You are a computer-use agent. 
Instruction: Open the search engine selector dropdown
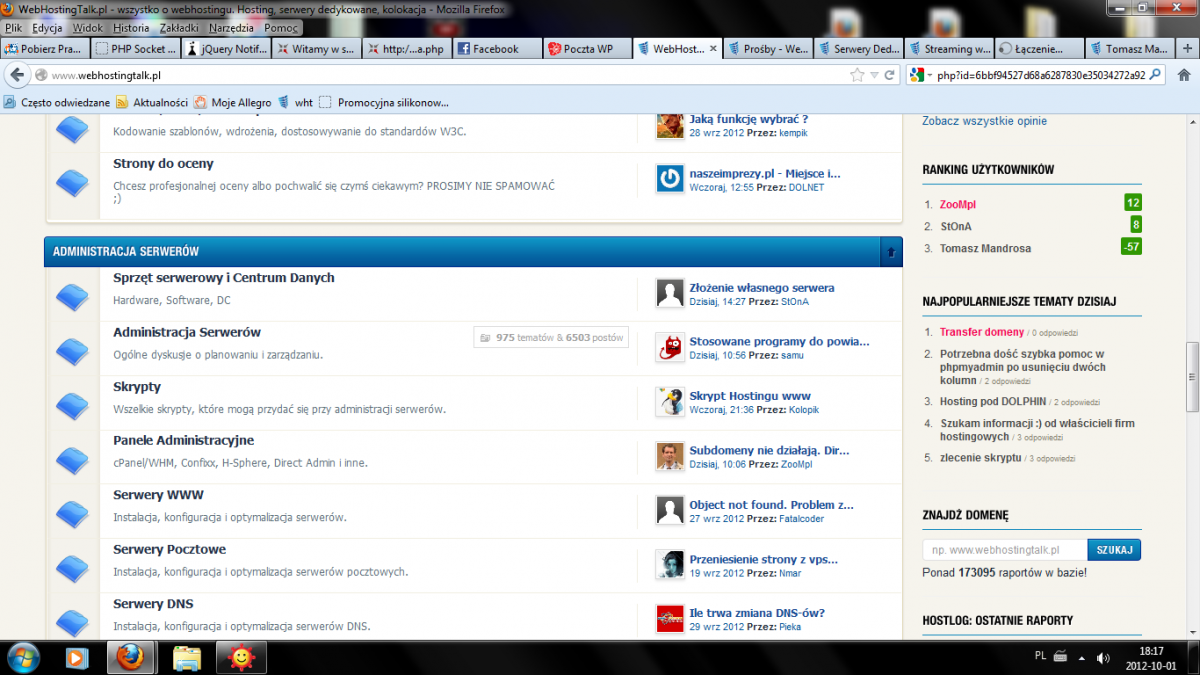(918, 75)
